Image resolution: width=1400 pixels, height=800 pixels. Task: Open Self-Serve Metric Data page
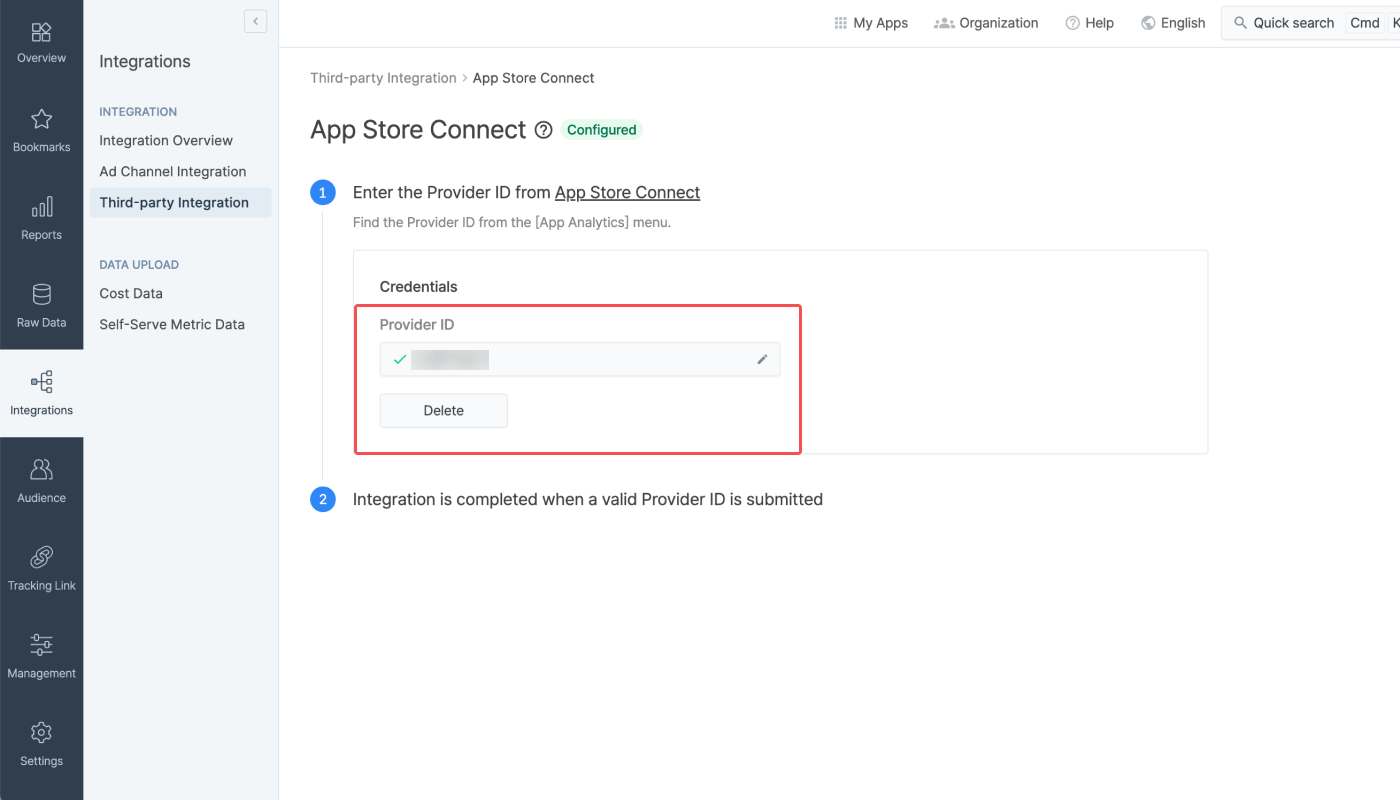172,325
